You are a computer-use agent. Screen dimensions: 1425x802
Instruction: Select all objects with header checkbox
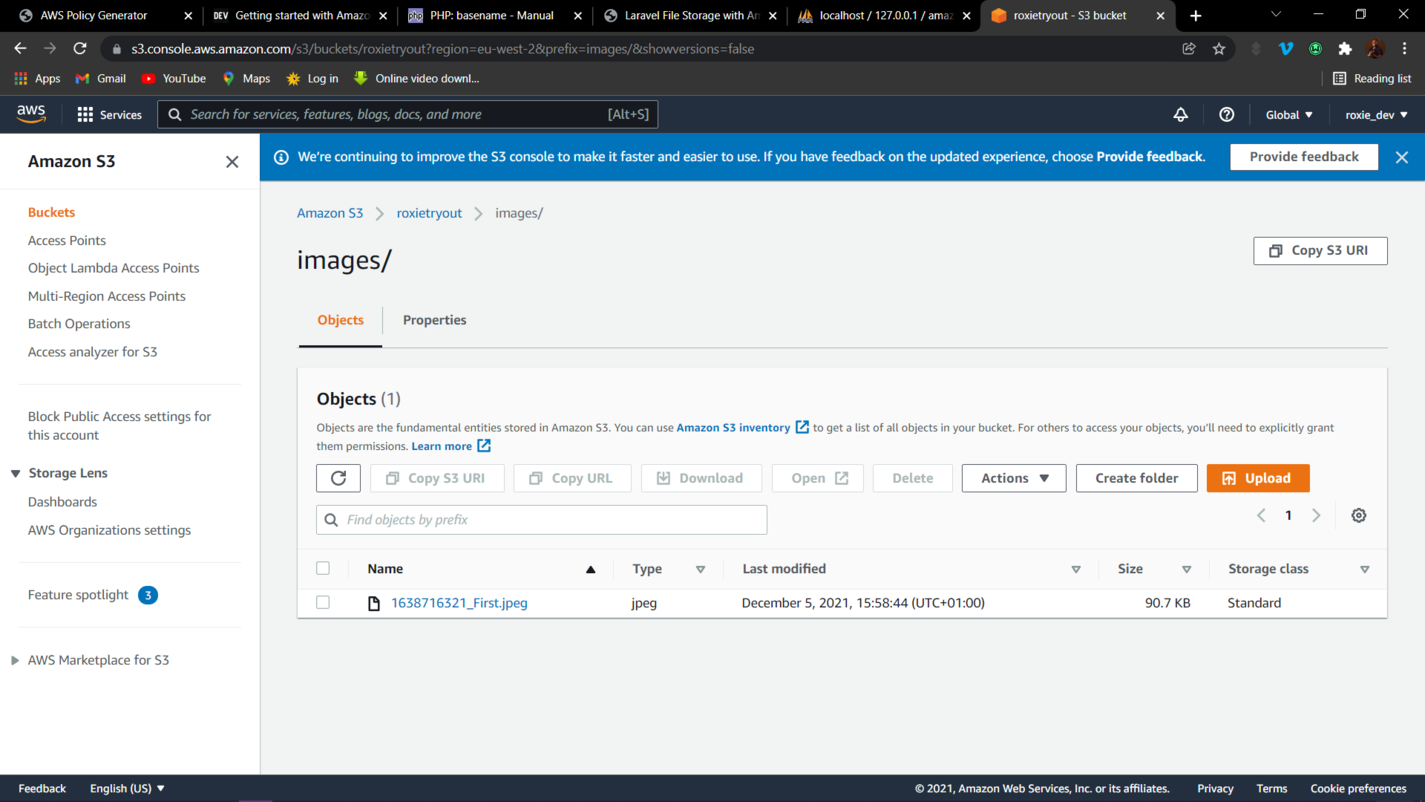pos(323,568)
